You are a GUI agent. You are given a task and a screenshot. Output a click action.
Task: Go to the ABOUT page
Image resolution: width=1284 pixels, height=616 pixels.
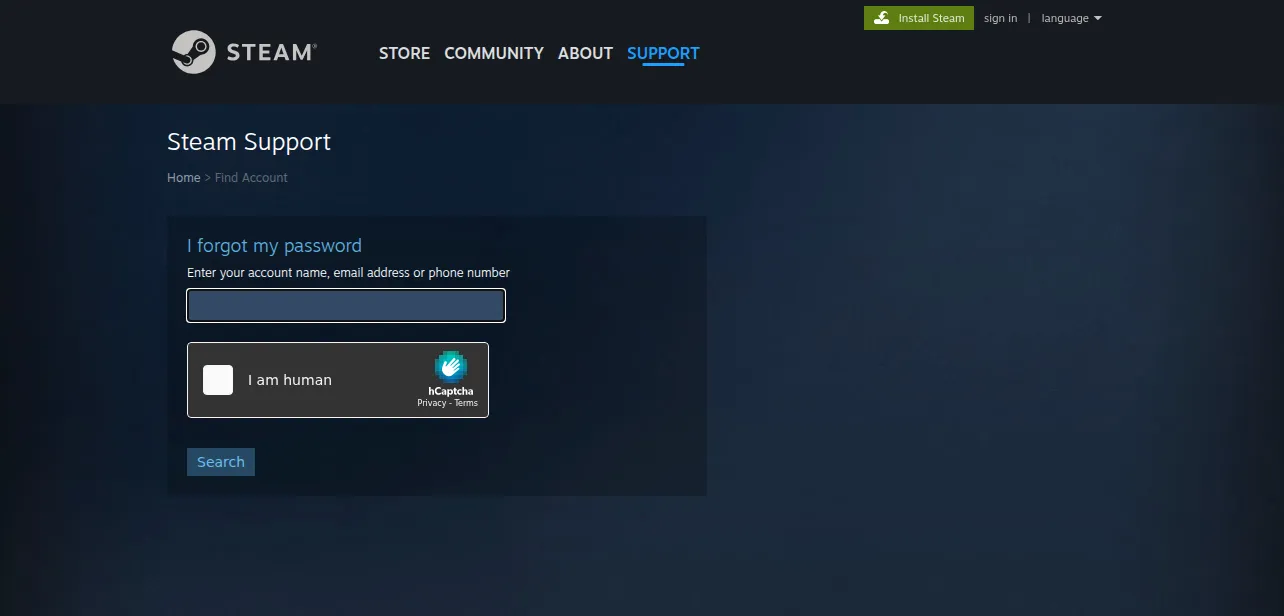click(x=585, y=53)
